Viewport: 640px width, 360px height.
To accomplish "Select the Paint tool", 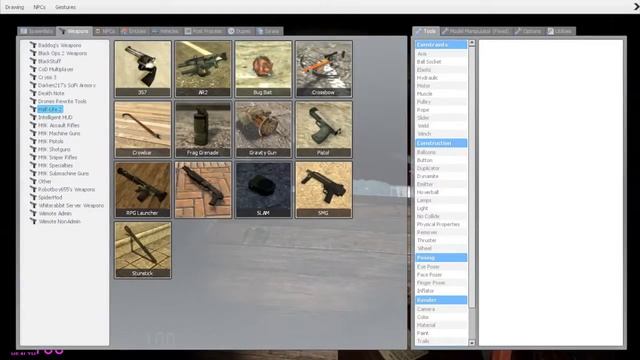I will click(441, 333).
